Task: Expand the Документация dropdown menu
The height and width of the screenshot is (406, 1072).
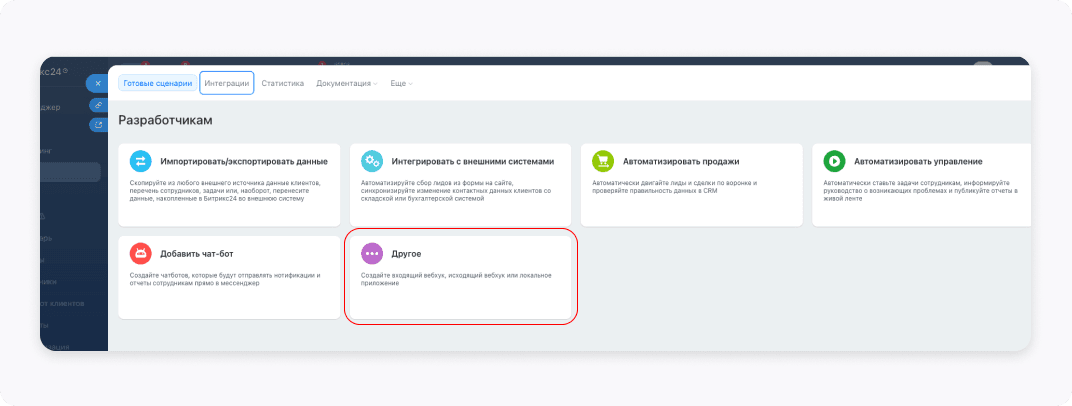Action: [347, 83]
